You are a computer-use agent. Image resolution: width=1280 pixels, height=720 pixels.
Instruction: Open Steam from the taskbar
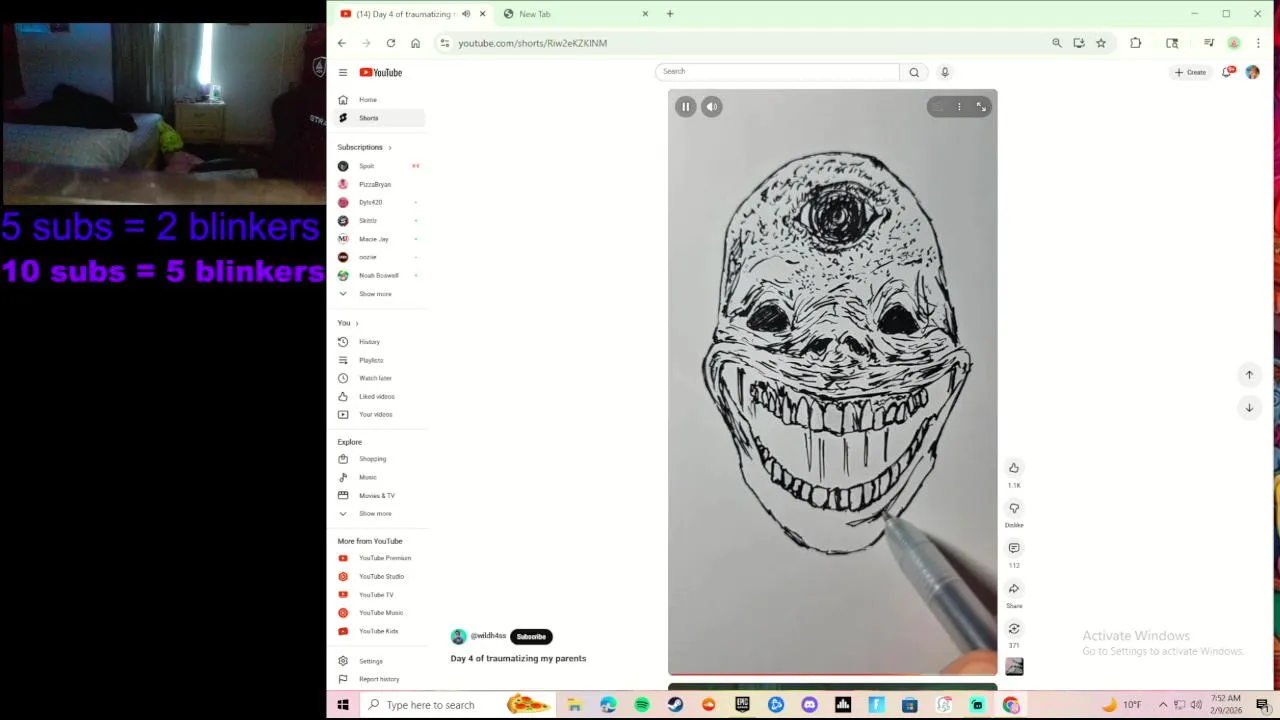pyautogui.click(x=675, y=705)
